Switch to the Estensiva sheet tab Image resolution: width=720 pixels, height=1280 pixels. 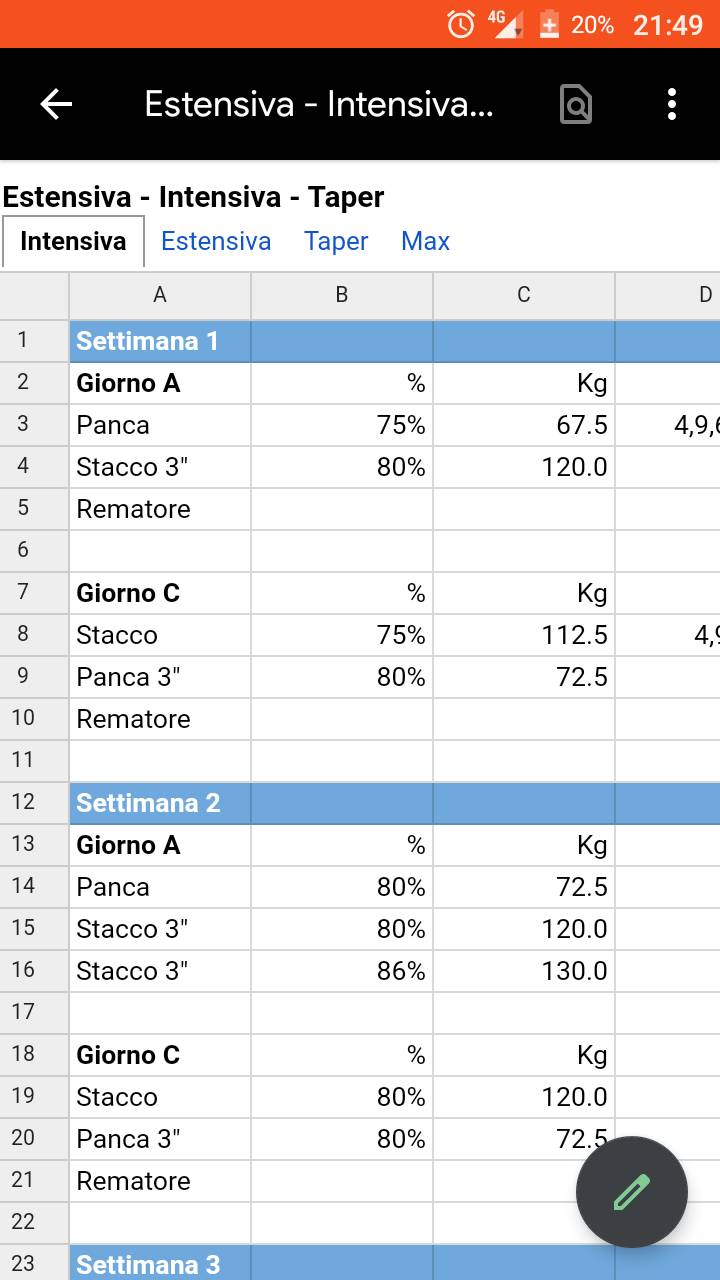point(216,241)
